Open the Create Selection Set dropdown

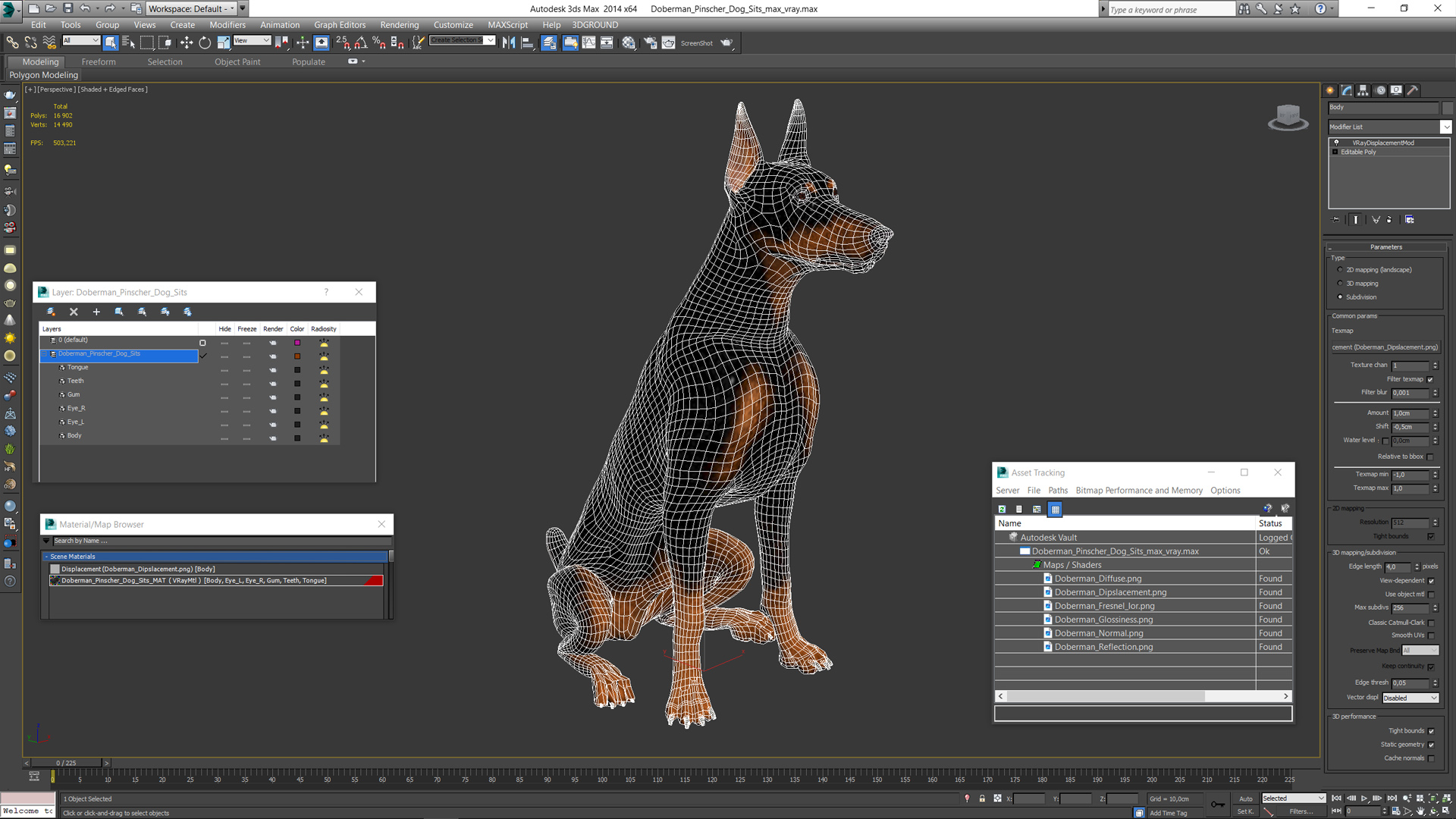coord(463,40)
